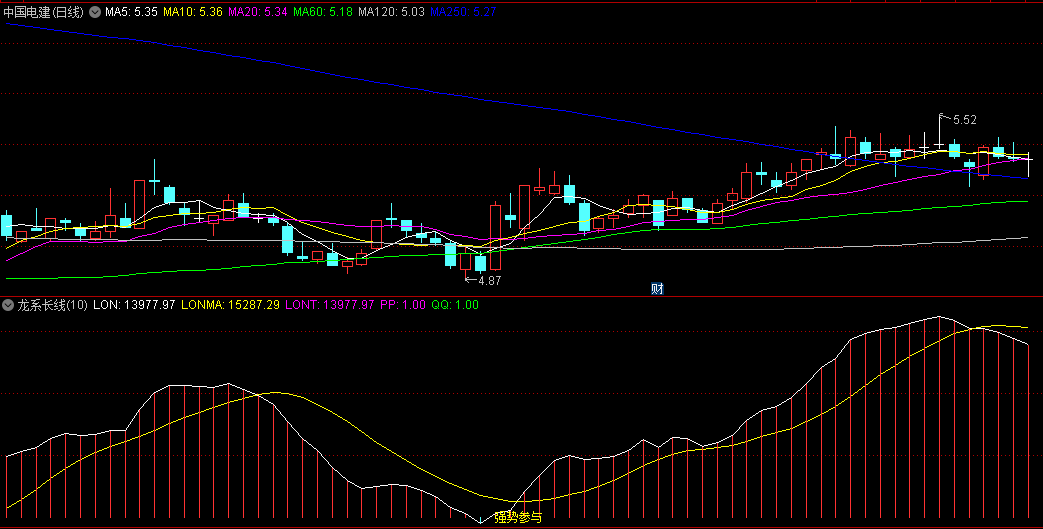
Task: Open the dropdown beside 中国电建(日线) title
Action: pyautogui.click(x=95, y=12)
